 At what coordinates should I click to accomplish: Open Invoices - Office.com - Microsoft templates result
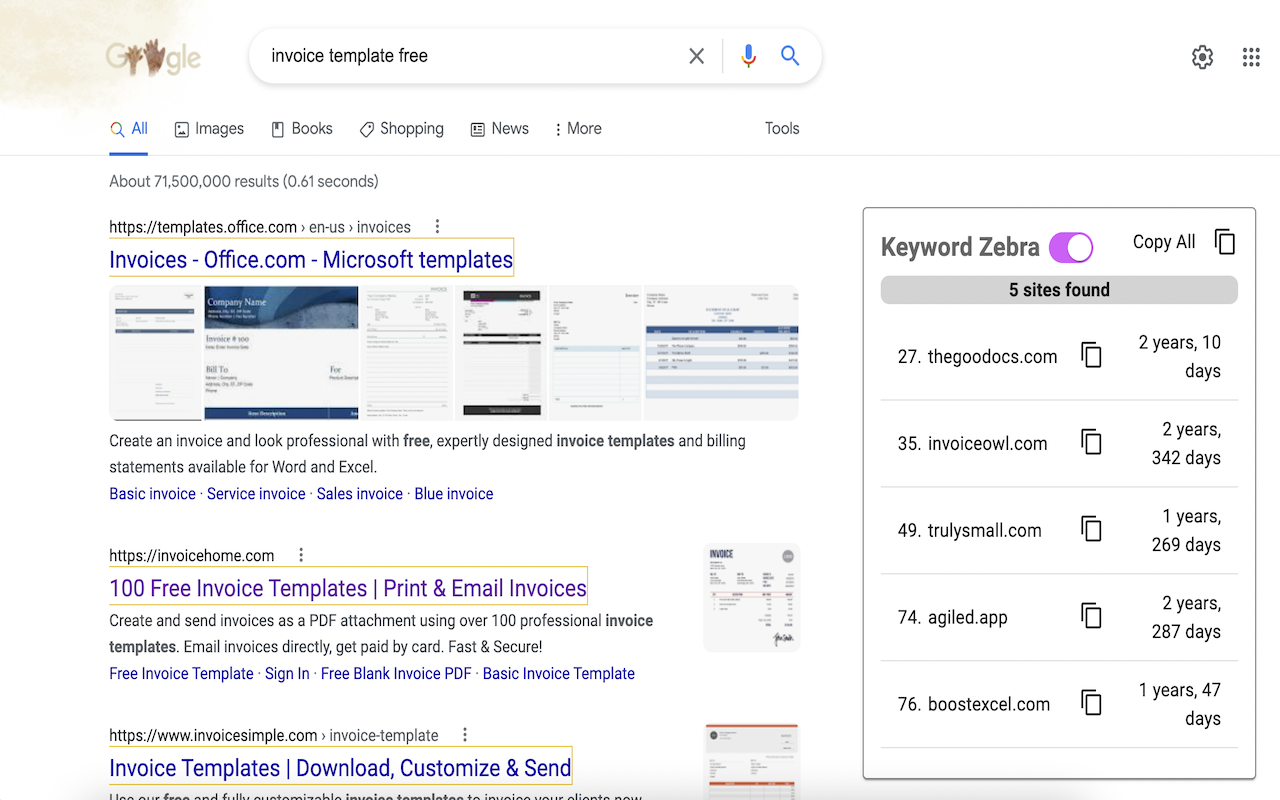tap(311, 260)
